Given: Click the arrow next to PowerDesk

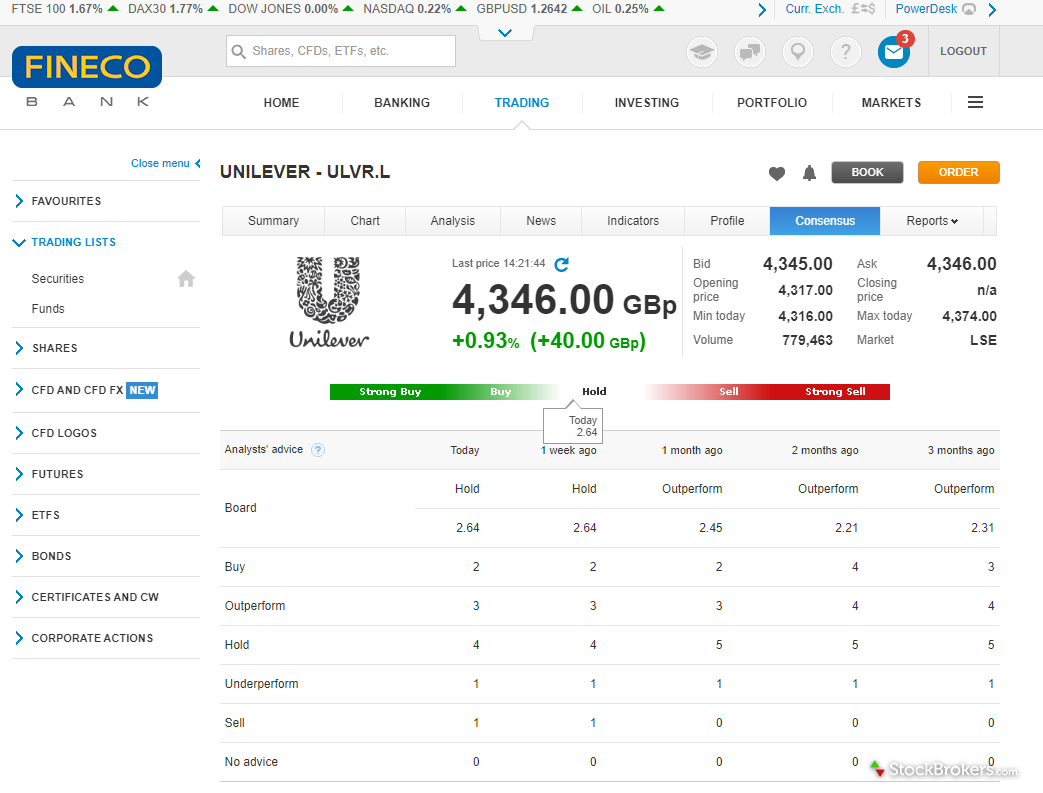Looking at the screenshot, I should coord(992,10).
